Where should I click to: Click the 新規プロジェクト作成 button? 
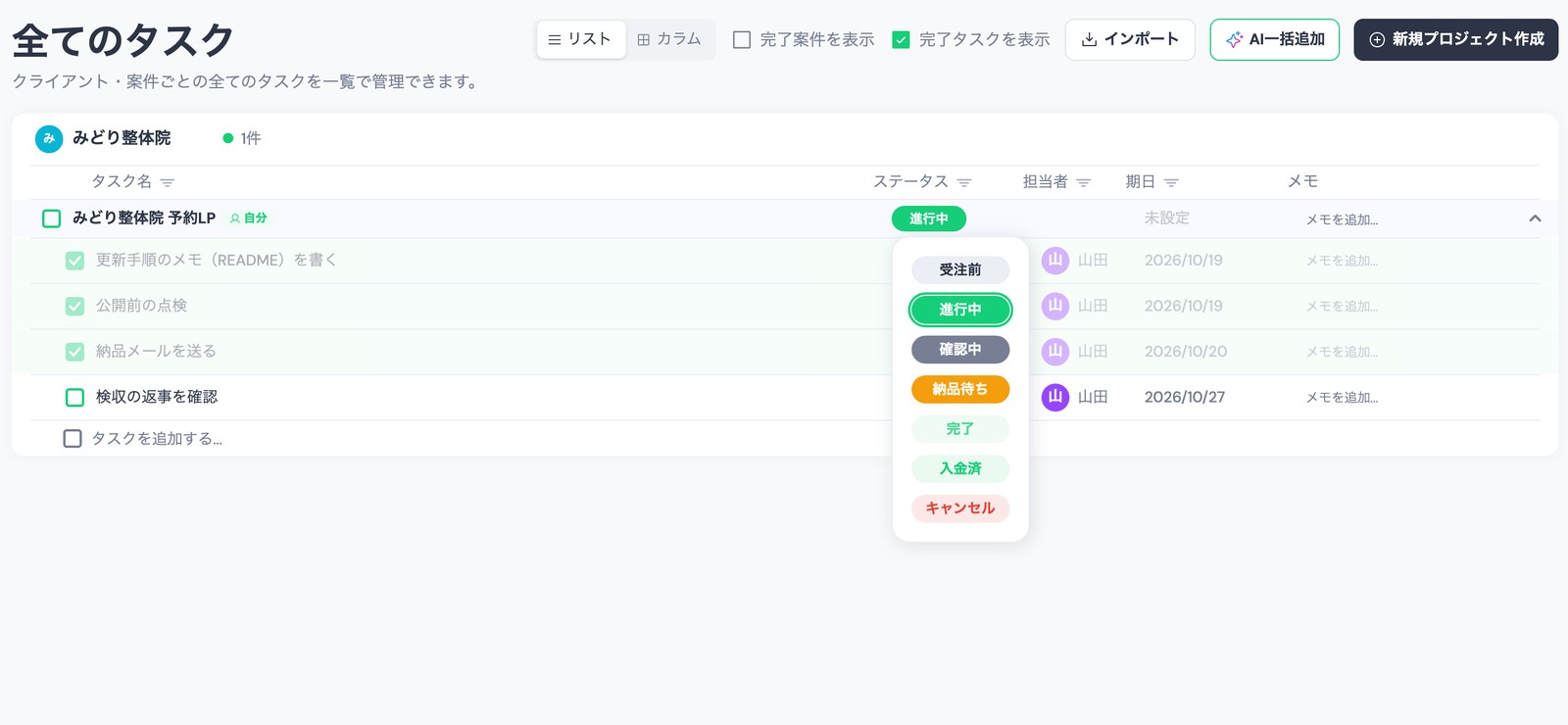(x=1456, y=39)
